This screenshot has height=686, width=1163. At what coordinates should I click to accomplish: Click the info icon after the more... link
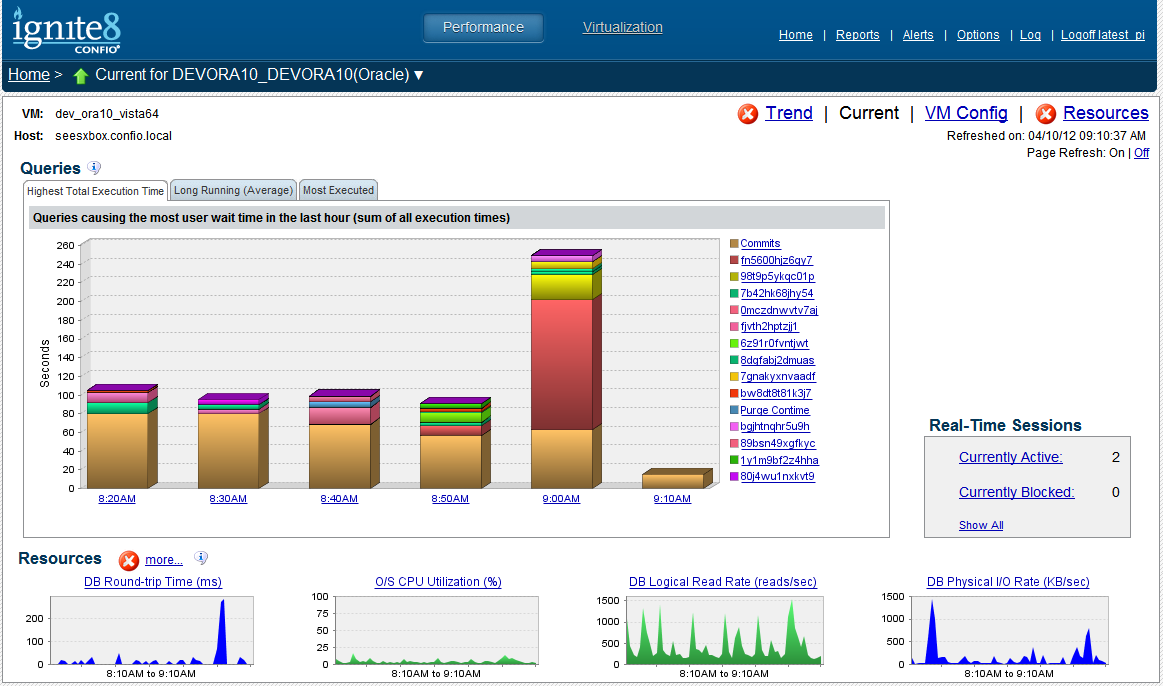pos(201,558)
